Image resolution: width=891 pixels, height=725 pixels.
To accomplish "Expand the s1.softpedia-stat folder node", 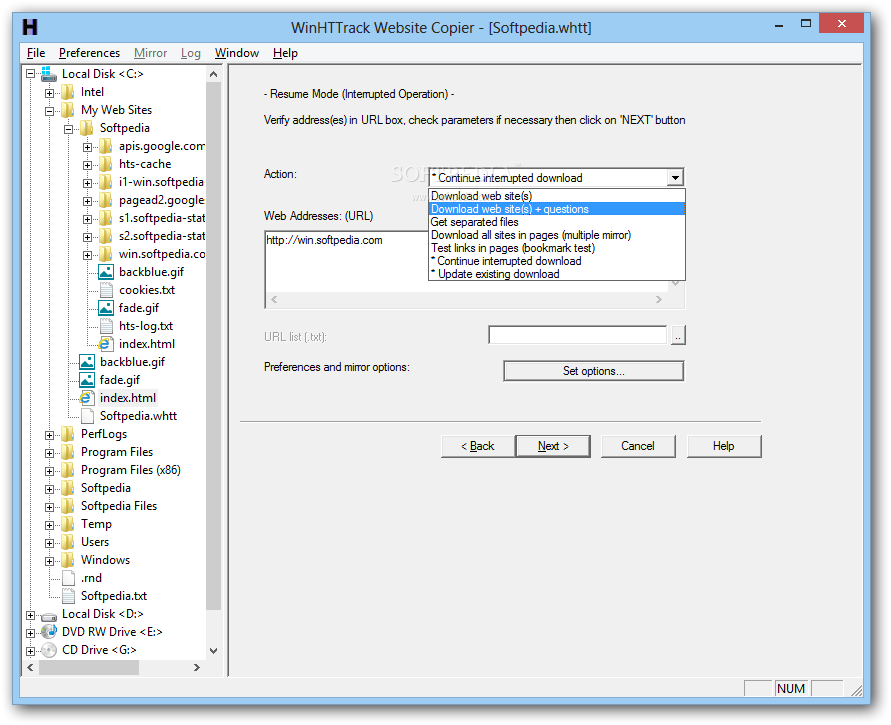I will coord(87,219).
